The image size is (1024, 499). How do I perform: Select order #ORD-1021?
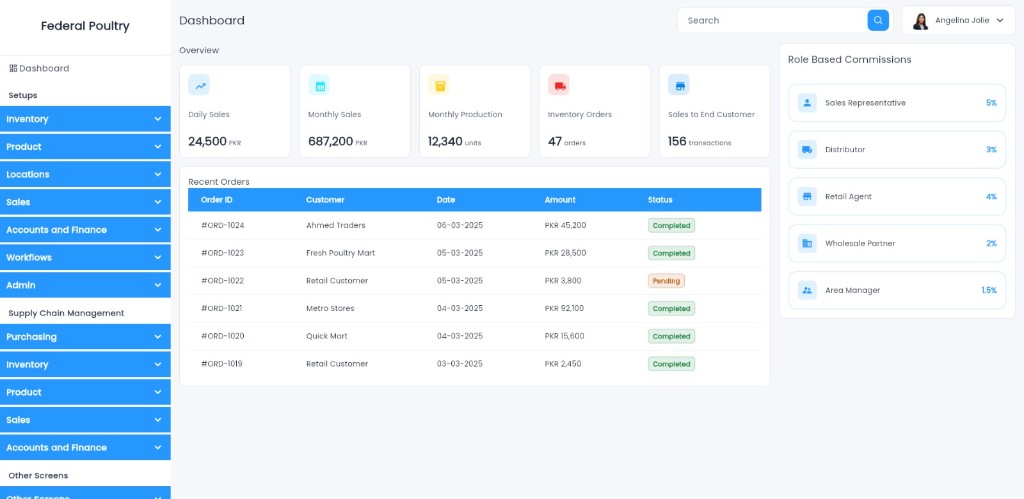point(222,308)
